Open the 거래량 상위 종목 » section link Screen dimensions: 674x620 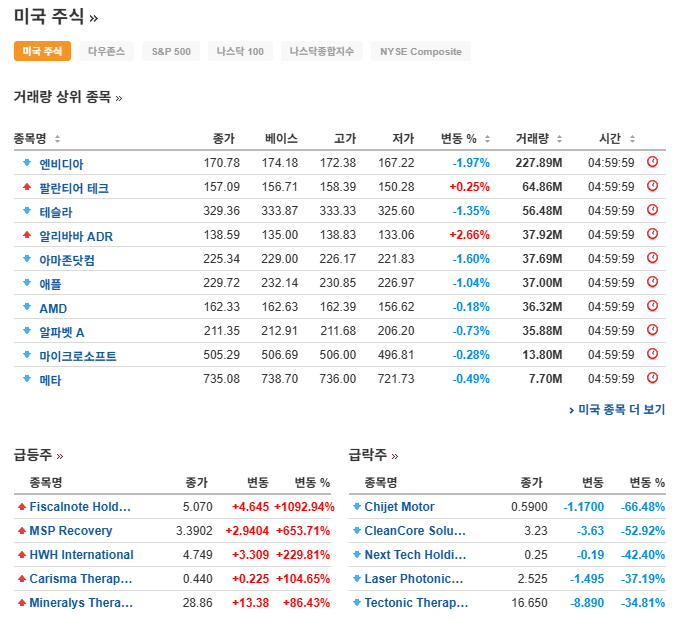68,97
